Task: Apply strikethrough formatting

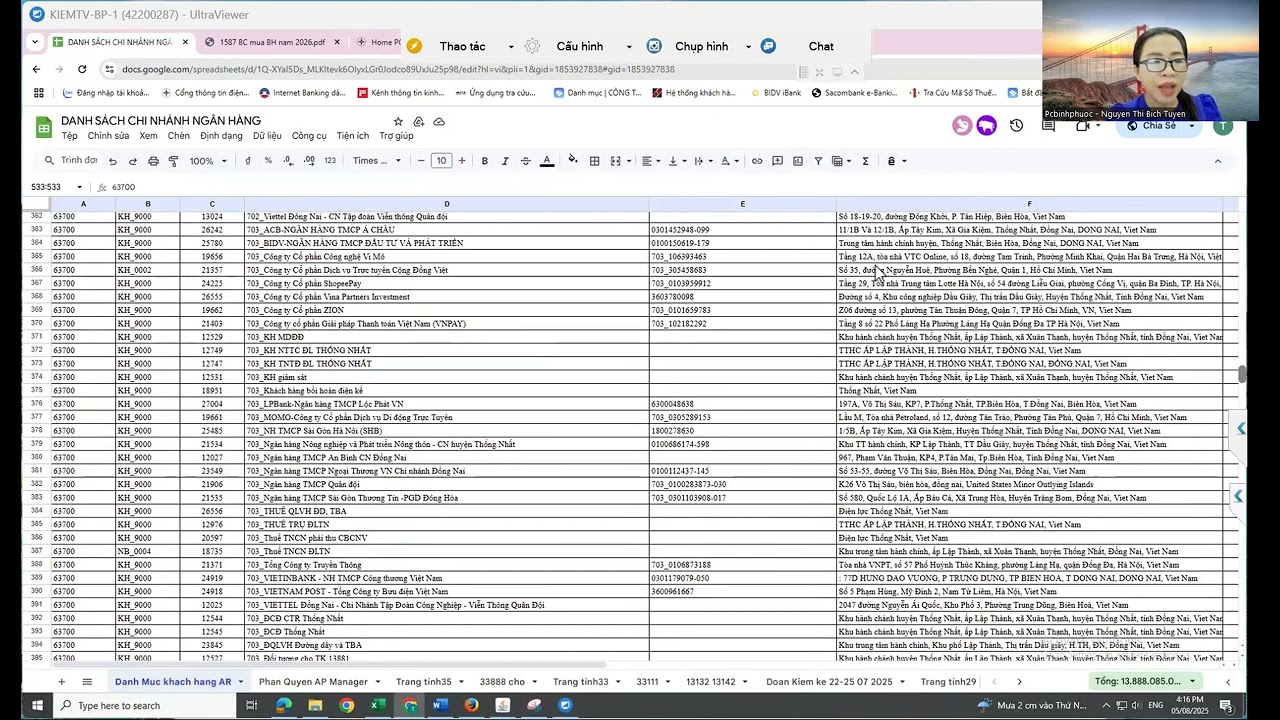Action: [x=526, y=161]
